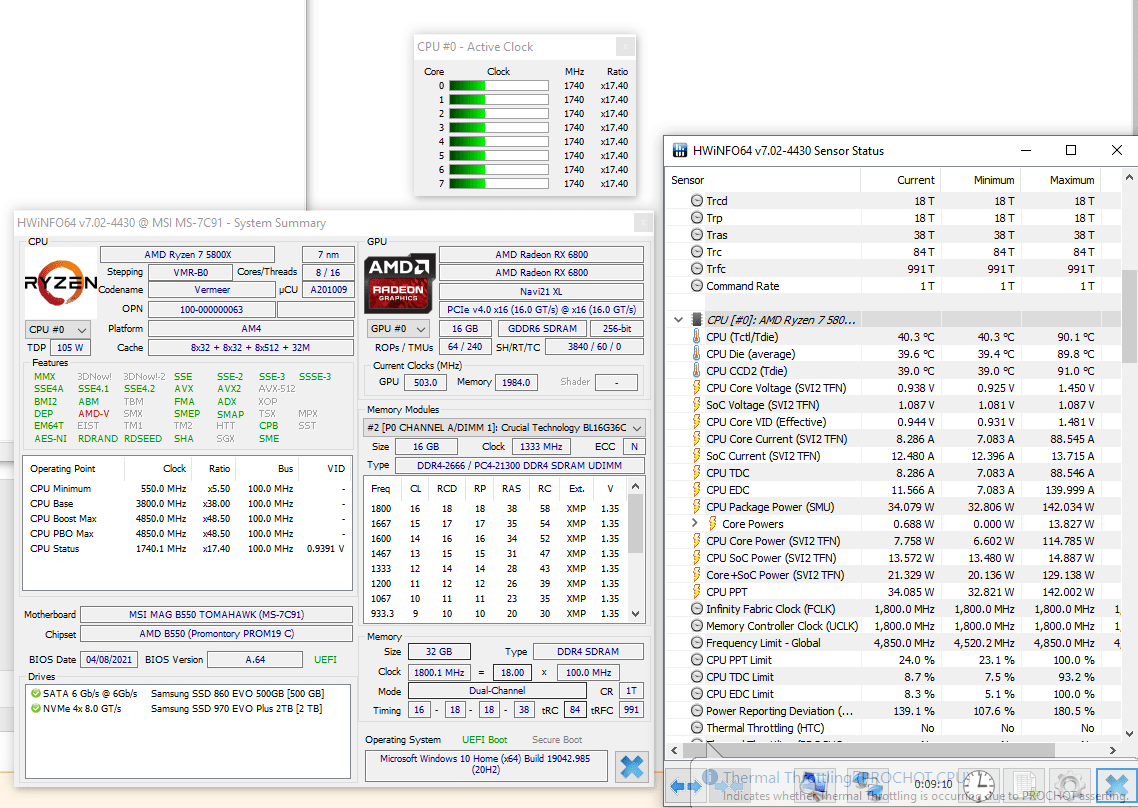Click the Ryzen logo in System Summary
Screen dimensions: 1138x808
click(61, 282)
